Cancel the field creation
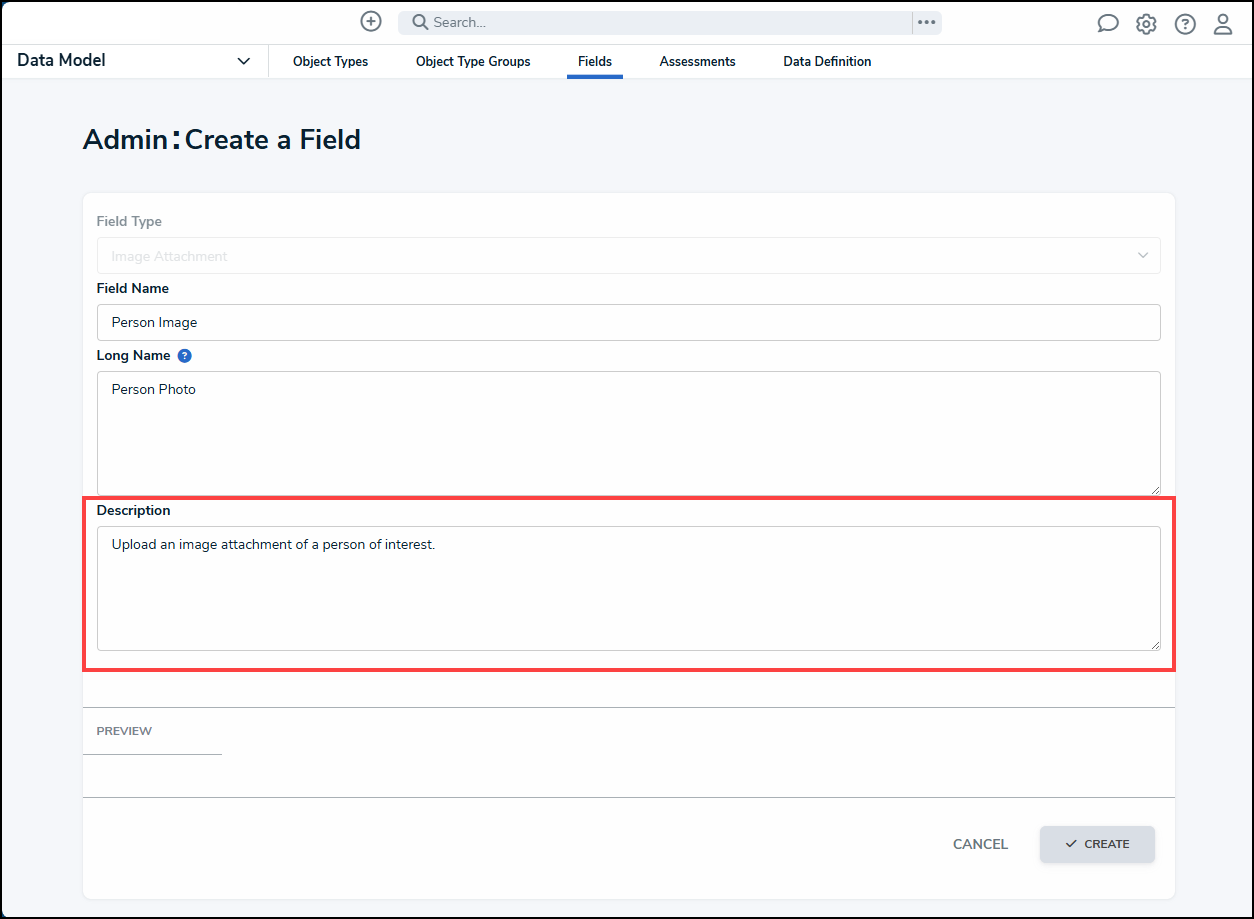The width and height of the screenshot is (1254, 919). coord(980,844)
